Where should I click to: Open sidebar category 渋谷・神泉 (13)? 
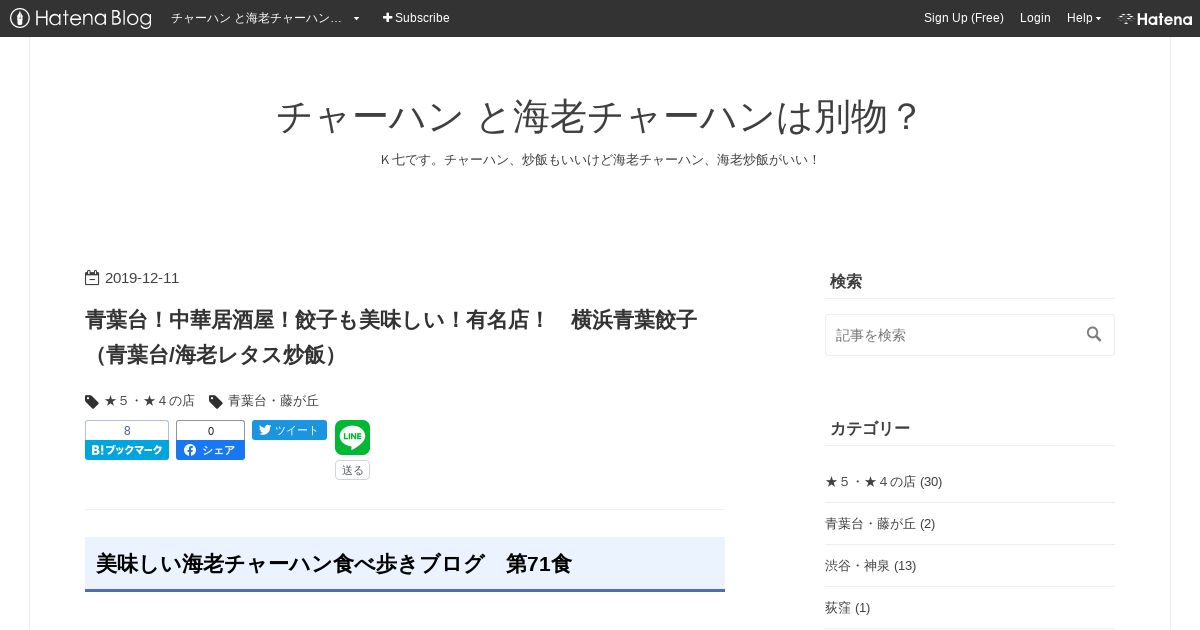click(x=870, y=566)
